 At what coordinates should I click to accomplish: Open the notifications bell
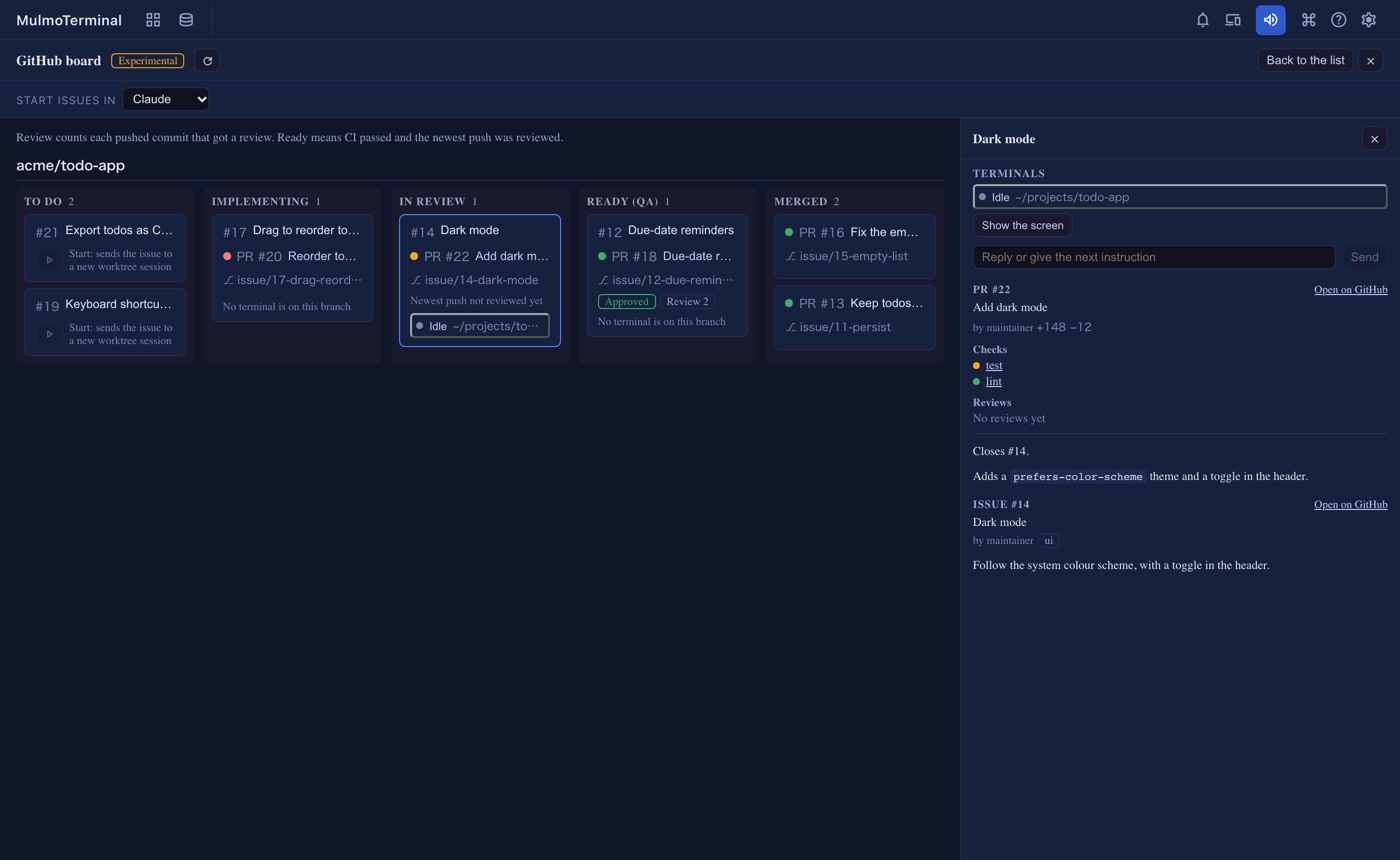click(x=1203, y=20)
